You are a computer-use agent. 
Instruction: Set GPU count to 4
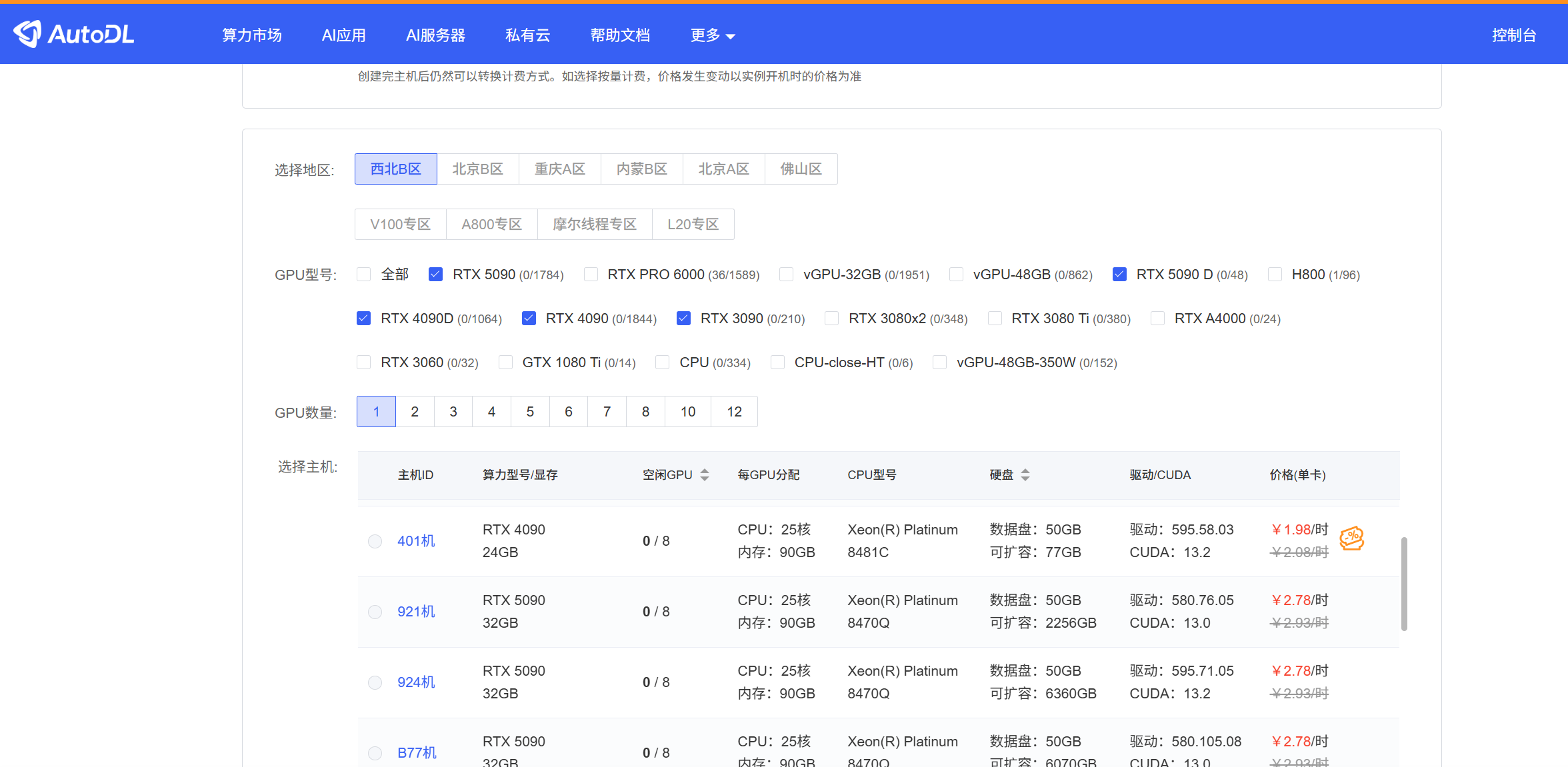point(492,412)
